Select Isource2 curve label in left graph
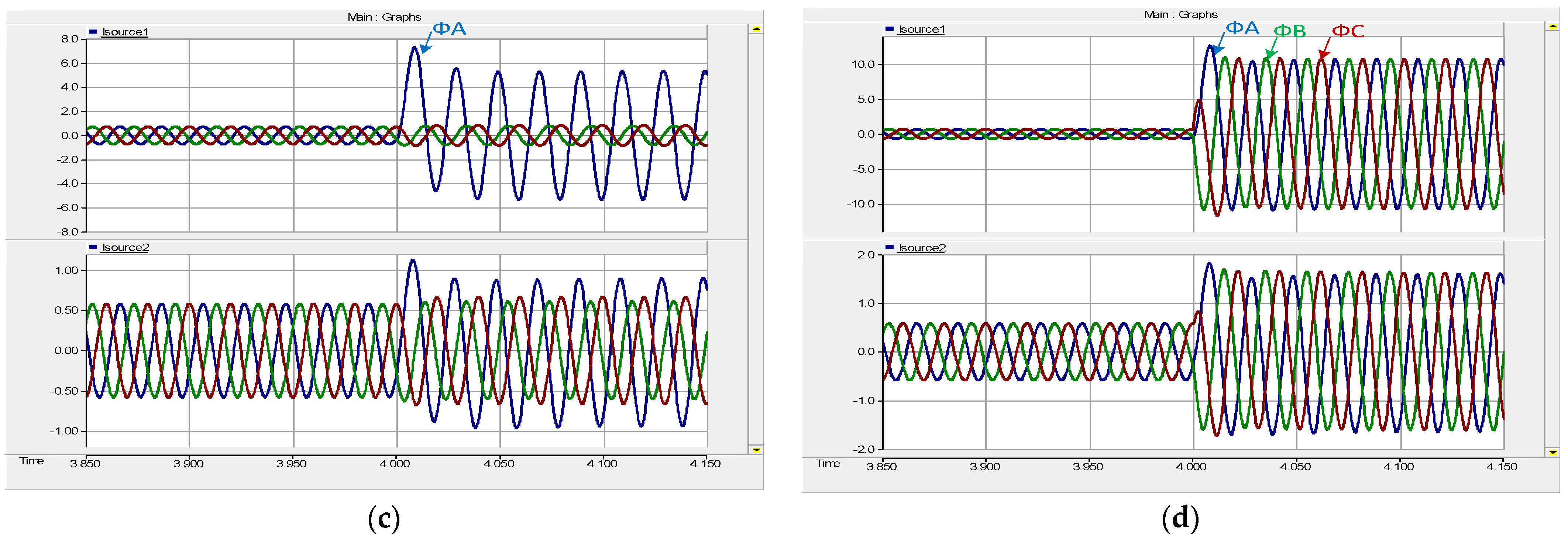Screen dimensions: 1568x543 (125, 248)
